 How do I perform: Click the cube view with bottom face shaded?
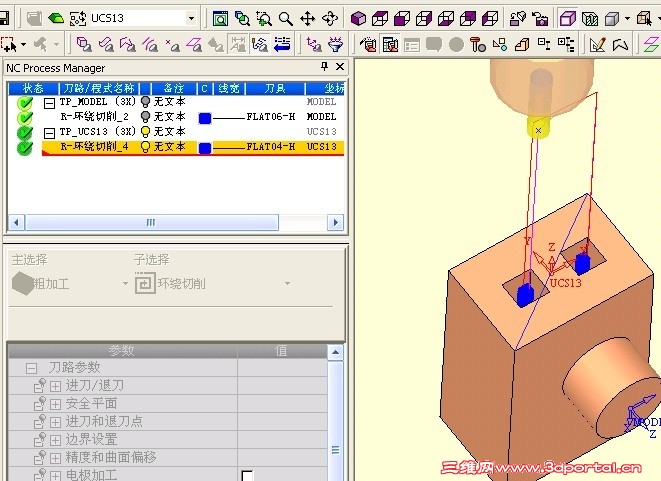click(x=446, y=19)
